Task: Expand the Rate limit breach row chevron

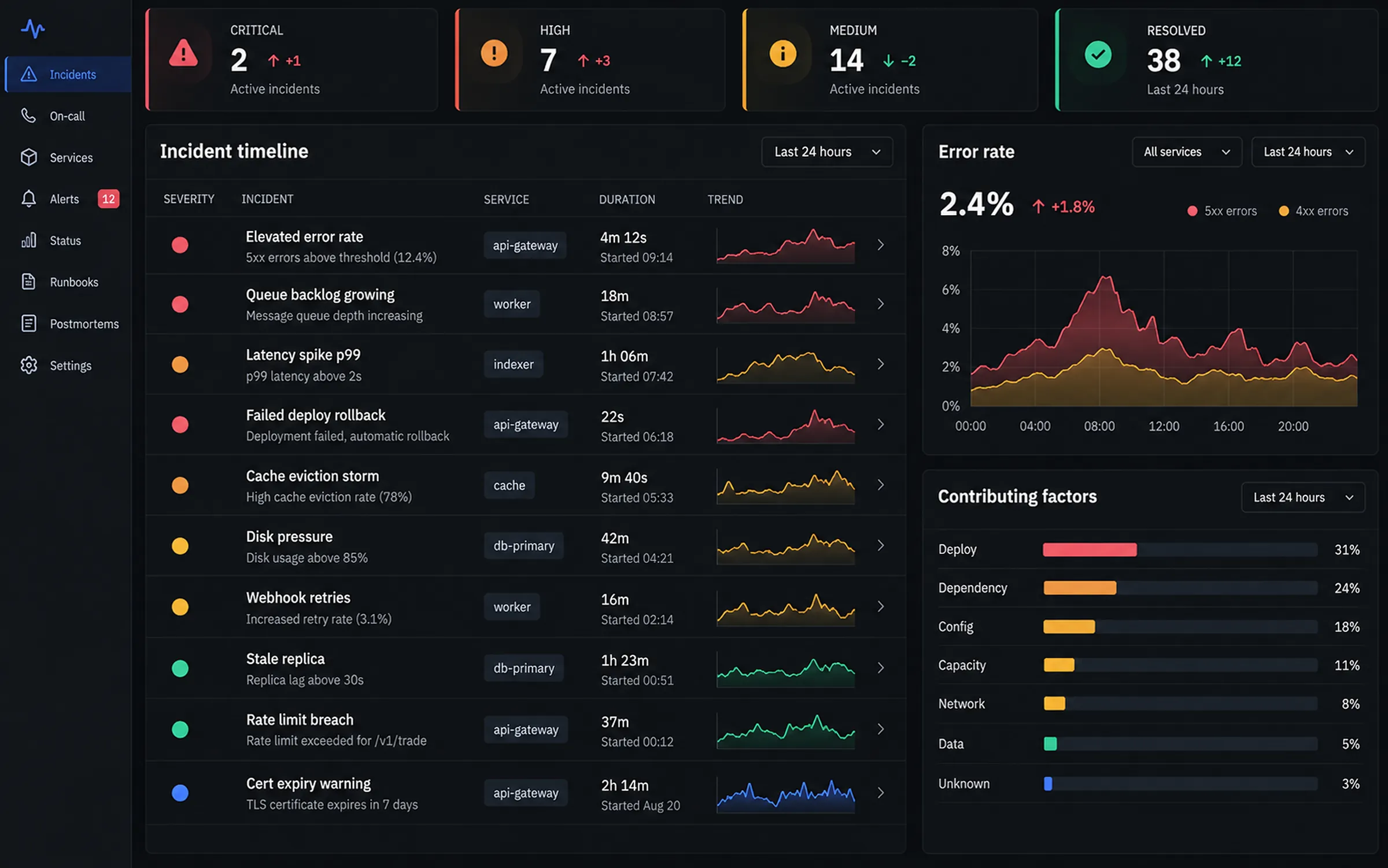Action: point(880,729)
